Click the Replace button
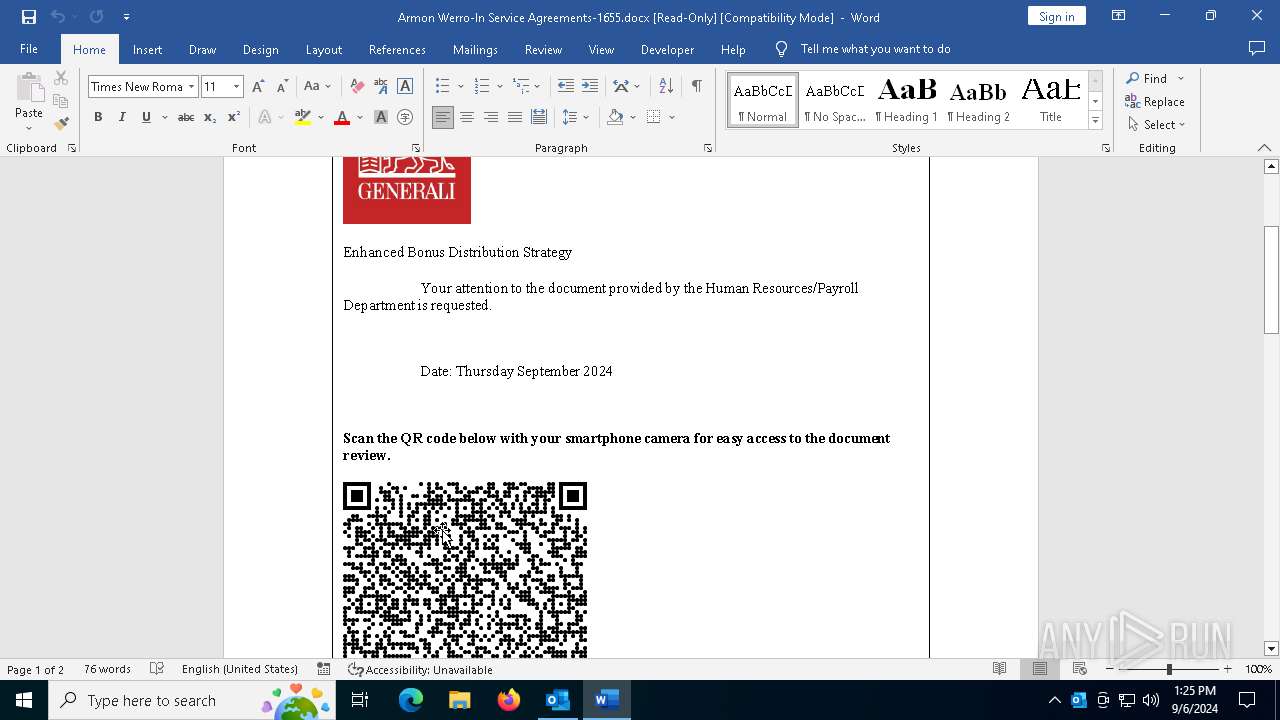 click(1155, 102)
